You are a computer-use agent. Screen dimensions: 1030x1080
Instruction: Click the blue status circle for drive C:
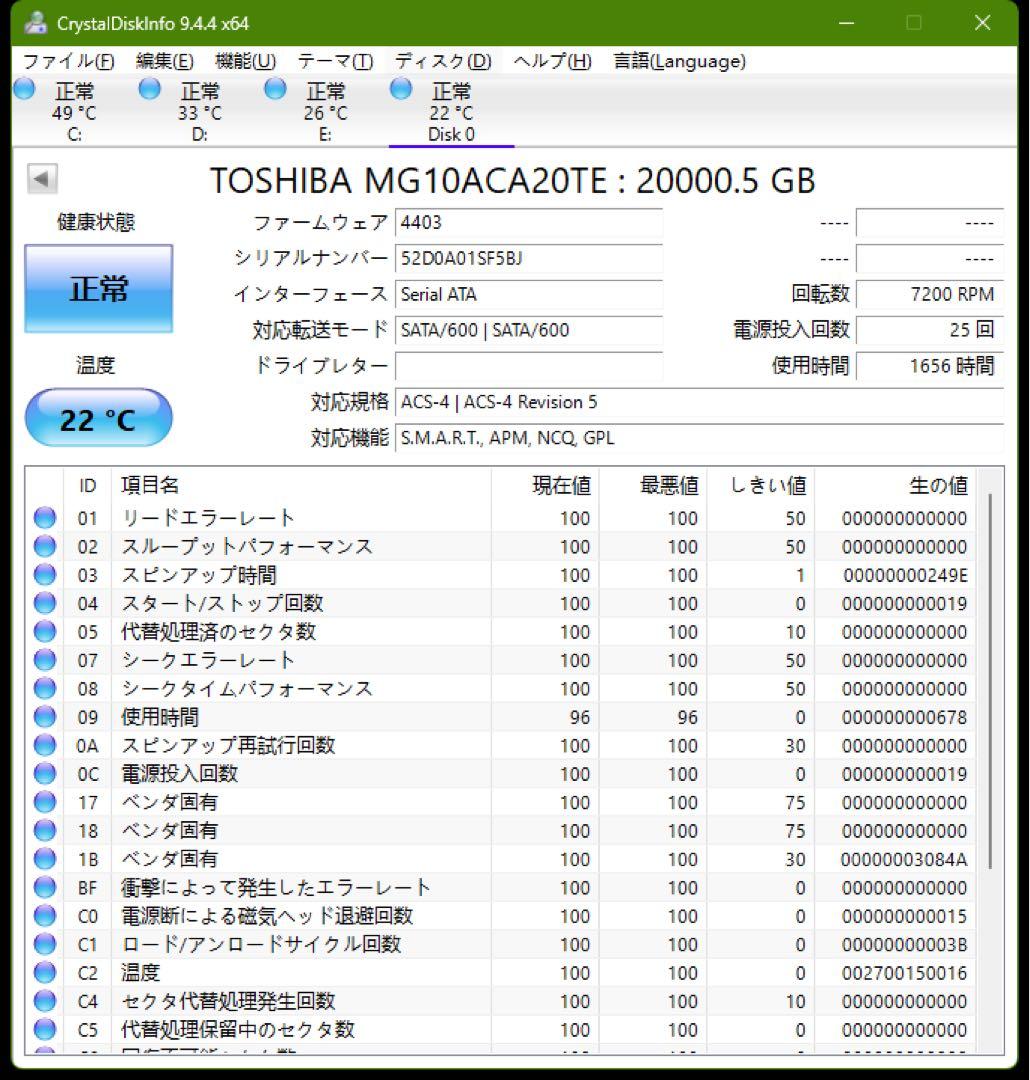click(23, 89)
